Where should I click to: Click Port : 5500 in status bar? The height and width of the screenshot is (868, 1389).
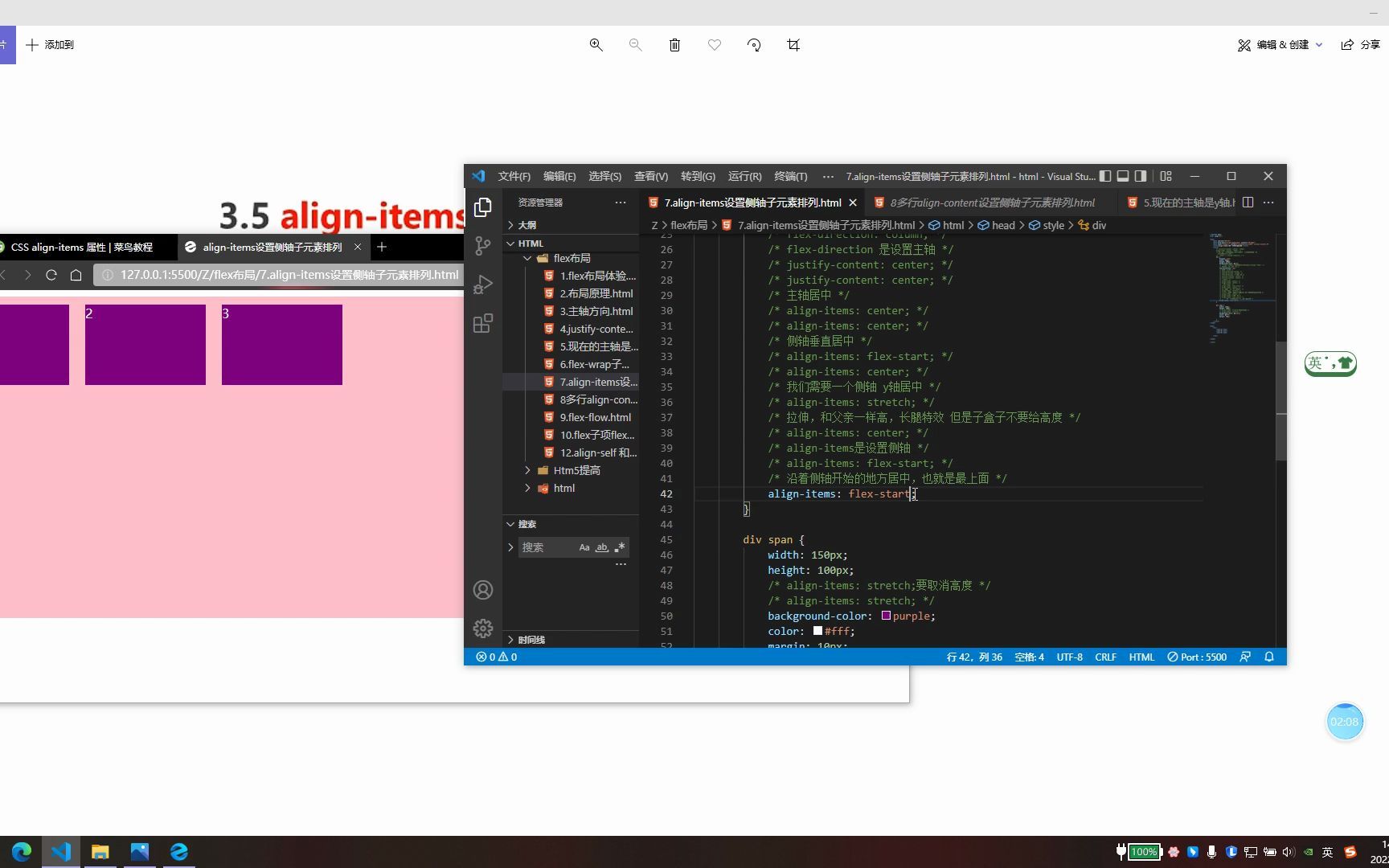click(1197, 657)
